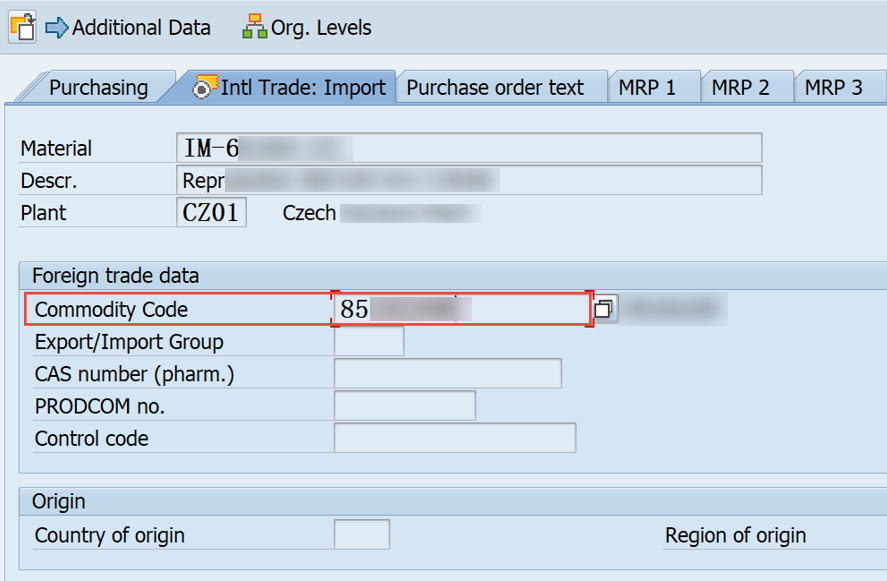Select the Intl Trade: Import tab
This screenshot has width=887, height=581.
[x=289, y=88]
